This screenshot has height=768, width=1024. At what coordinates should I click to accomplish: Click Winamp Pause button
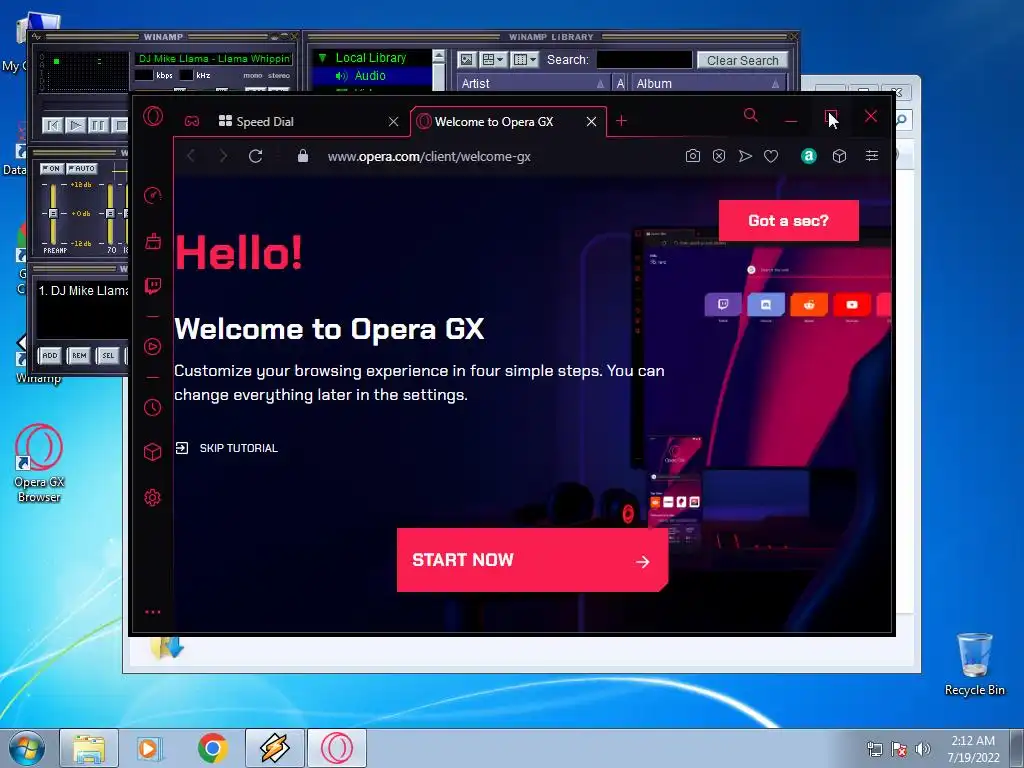click(x=97, y=125)
